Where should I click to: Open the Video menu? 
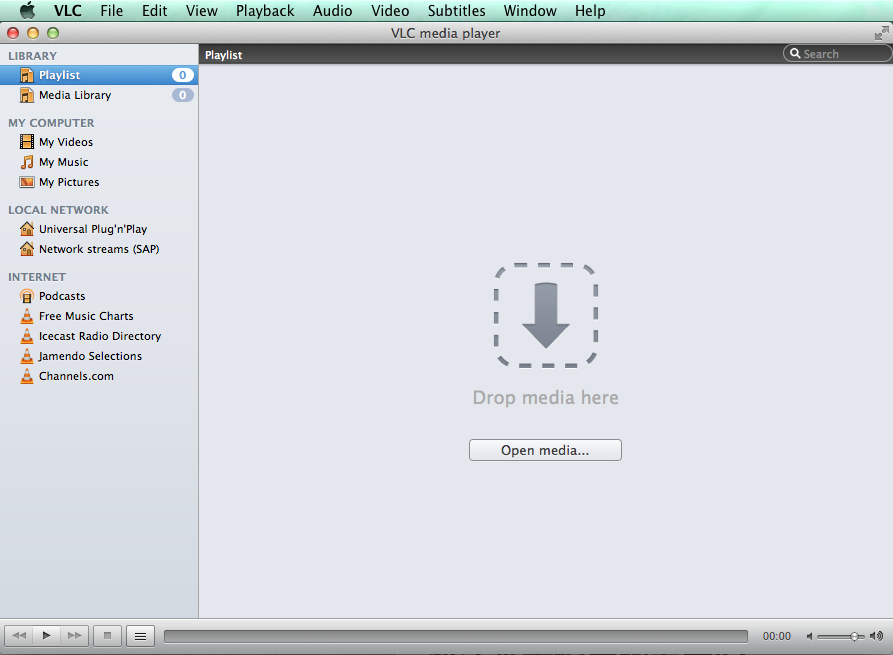point(390,11)
